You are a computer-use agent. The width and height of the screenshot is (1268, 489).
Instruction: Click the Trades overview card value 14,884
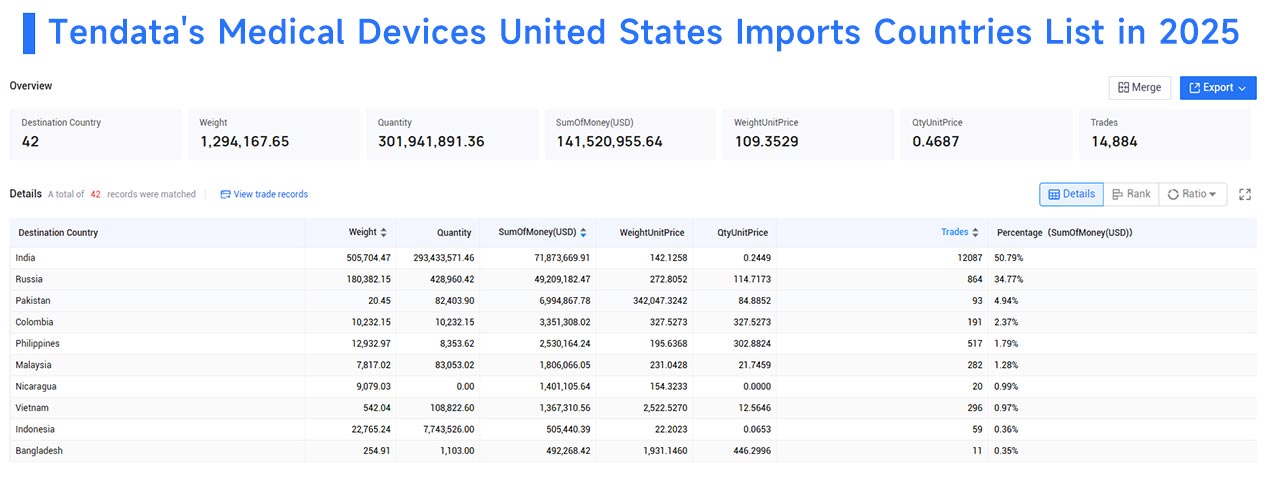(x=1114, y=142)
